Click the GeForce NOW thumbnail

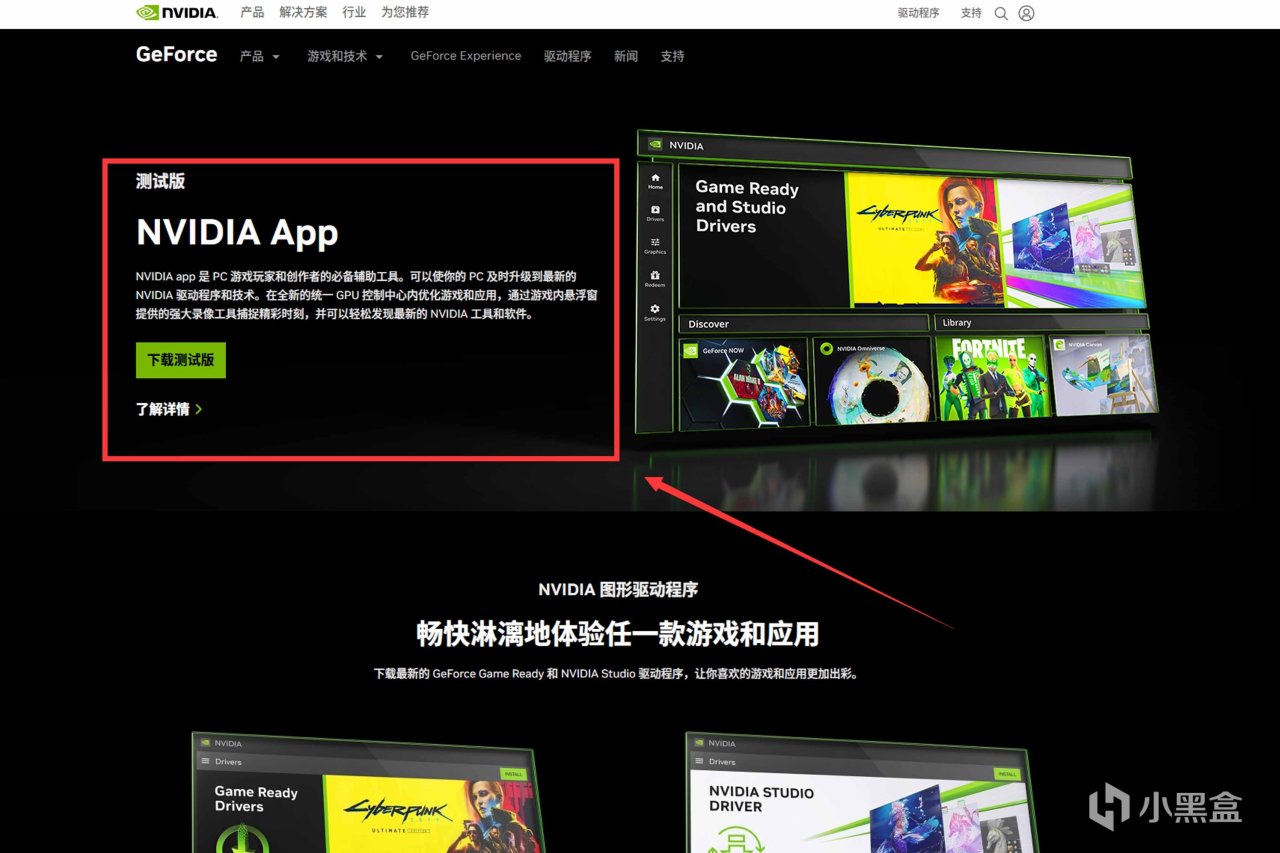tap(744, 382)
